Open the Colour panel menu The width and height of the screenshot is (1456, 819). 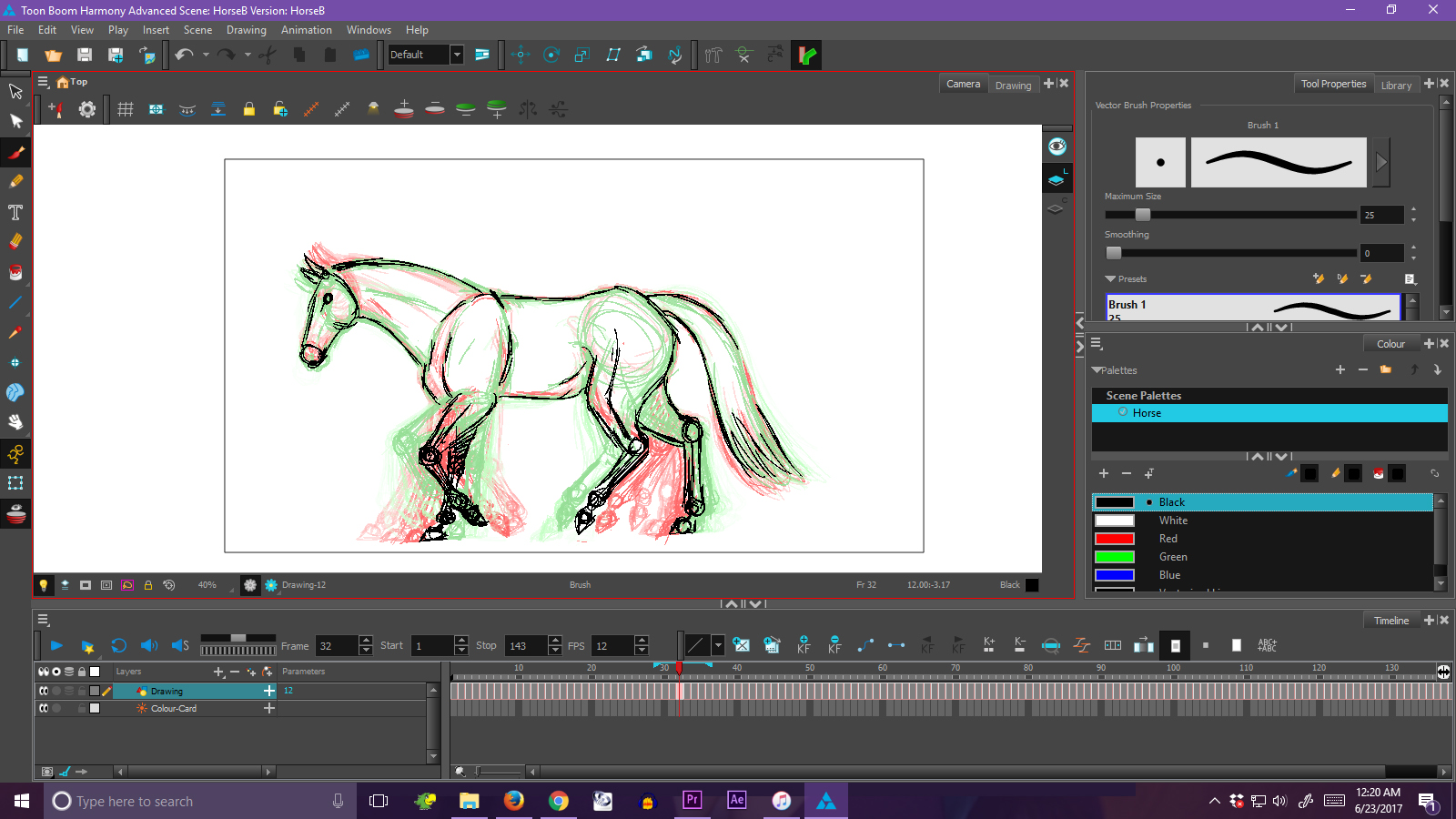pyautogui.click(x=1097, y=343)
